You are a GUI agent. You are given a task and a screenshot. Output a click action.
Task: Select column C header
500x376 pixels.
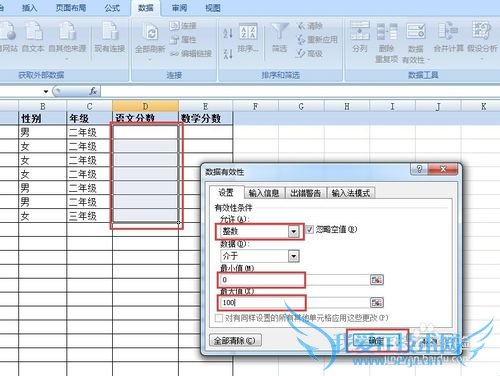[x=89, y=106]
